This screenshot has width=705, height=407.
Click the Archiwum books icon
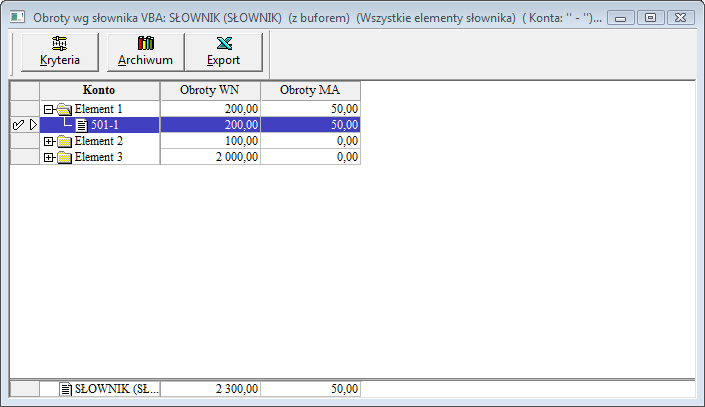coord(146,43)
